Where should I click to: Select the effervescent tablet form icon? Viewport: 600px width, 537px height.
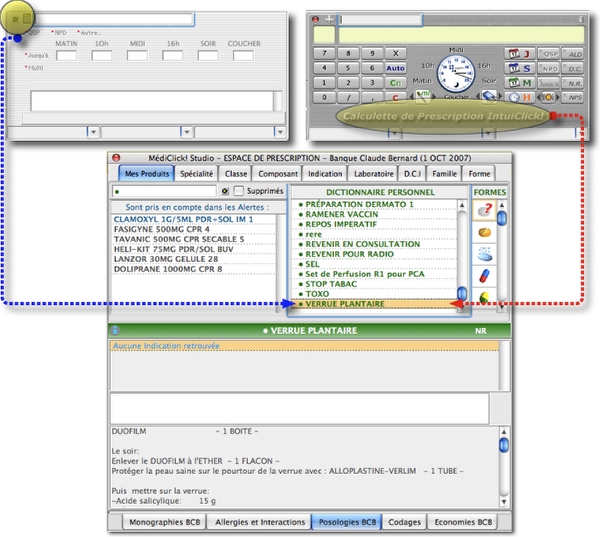point(484,254)
